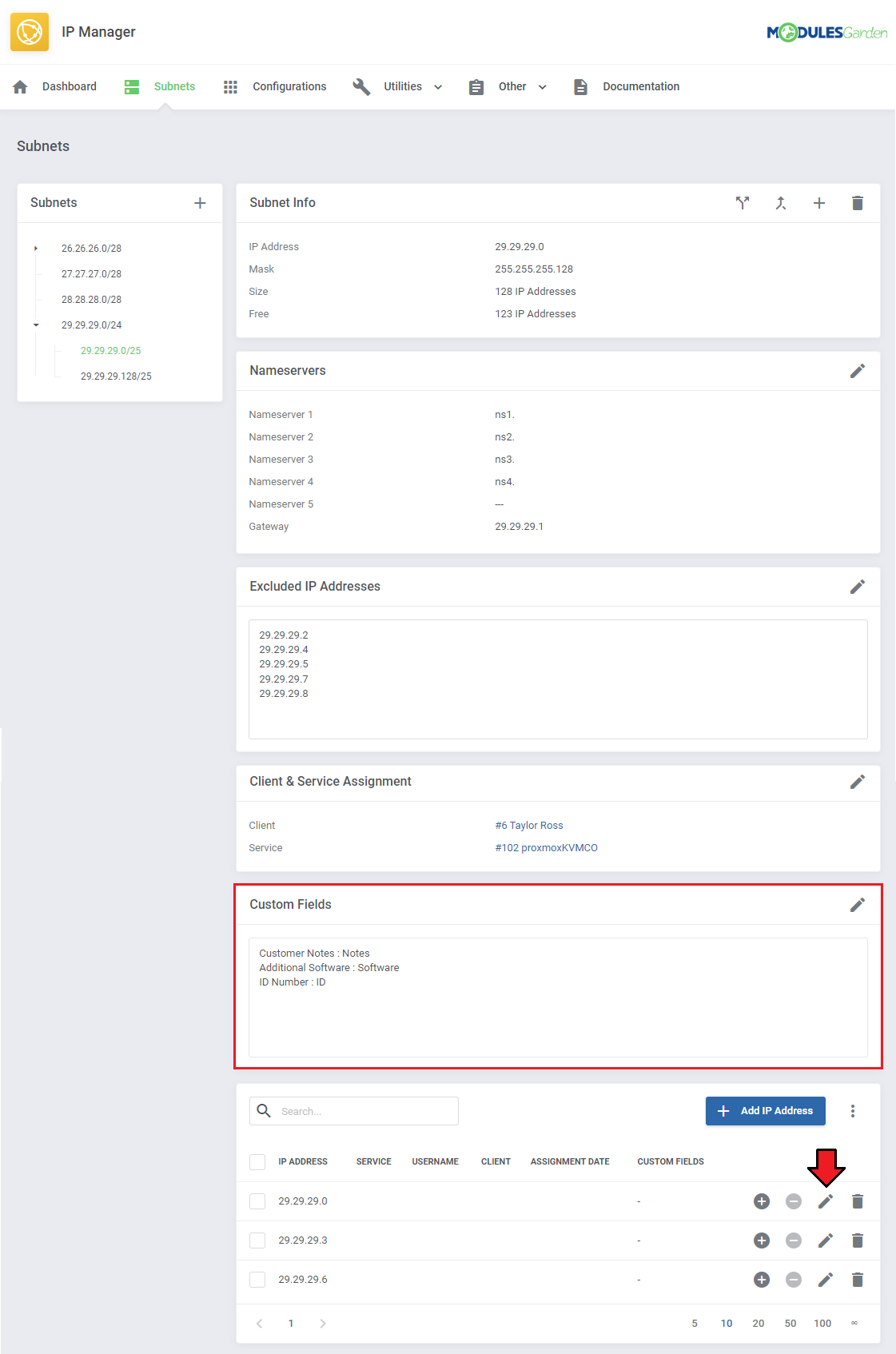Sort by CLIENT column header

[x=496, y=1162]
